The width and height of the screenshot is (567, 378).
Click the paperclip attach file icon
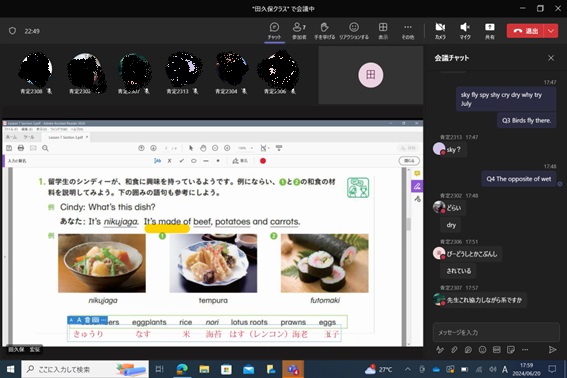tap(454, 349)
